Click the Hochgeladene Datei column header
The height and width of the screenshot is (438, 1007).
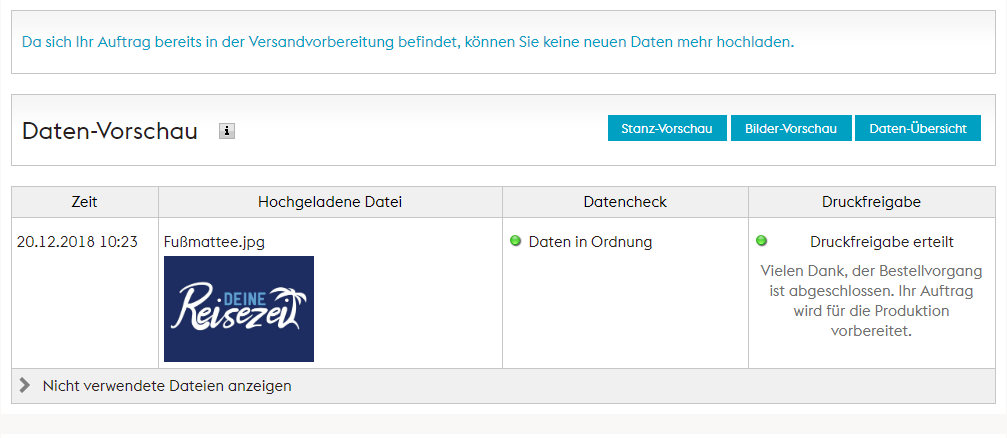pos(330,202)
